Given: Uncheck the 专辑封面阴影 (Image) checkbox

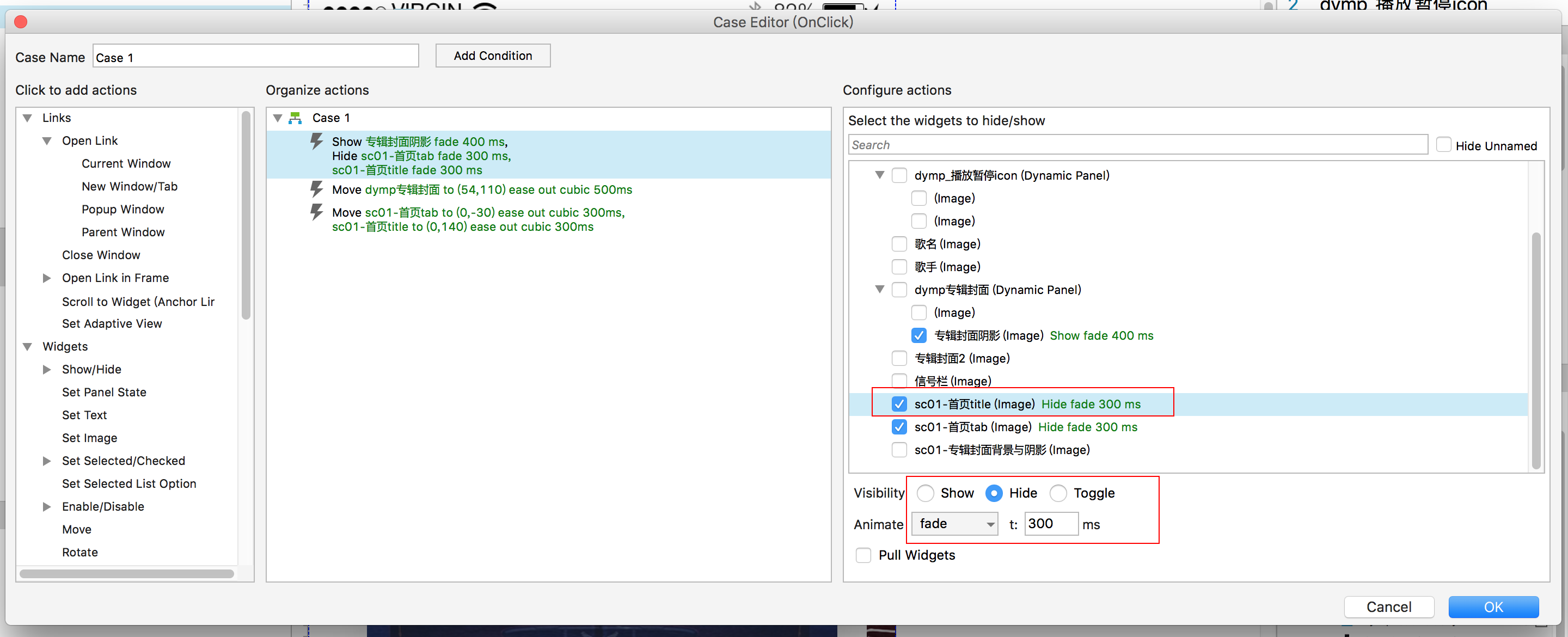Looking at the screenshot, I should click(918, 335).
